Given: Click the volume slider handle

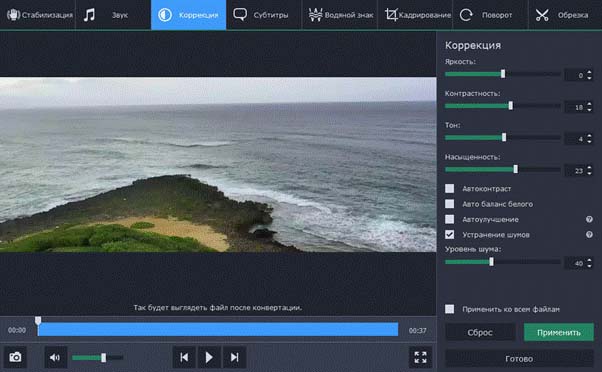Looking at the screenshot, I should click(103, 358).
